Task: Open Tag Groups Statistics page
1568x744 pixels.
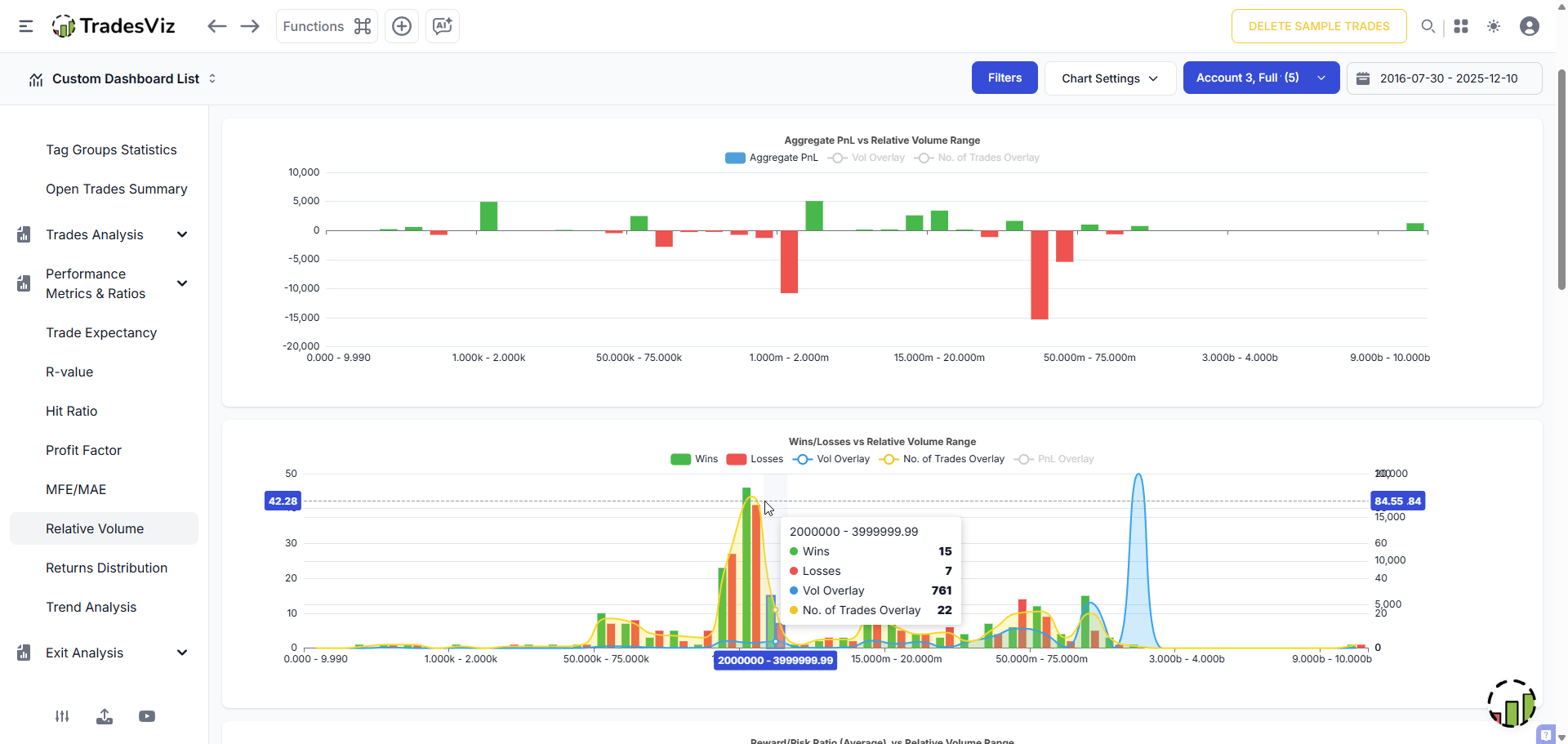Action: [x=111, y=149]
